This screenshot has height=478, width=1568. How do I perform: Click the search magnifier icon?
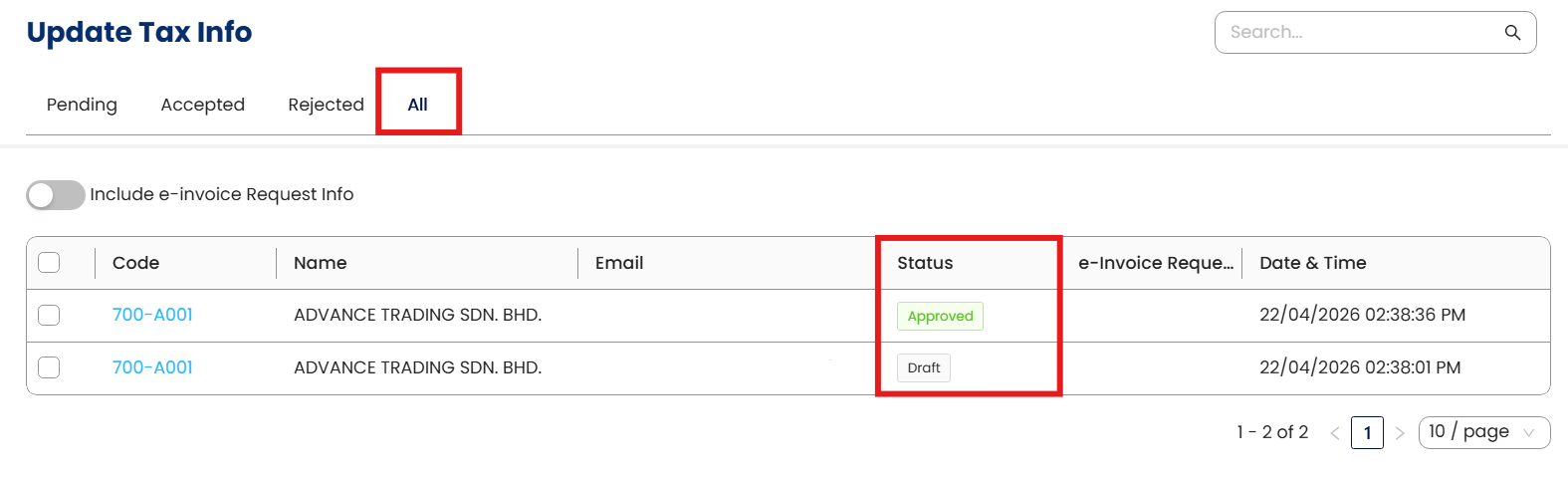pyautogui.click(x=1512, y=33)
